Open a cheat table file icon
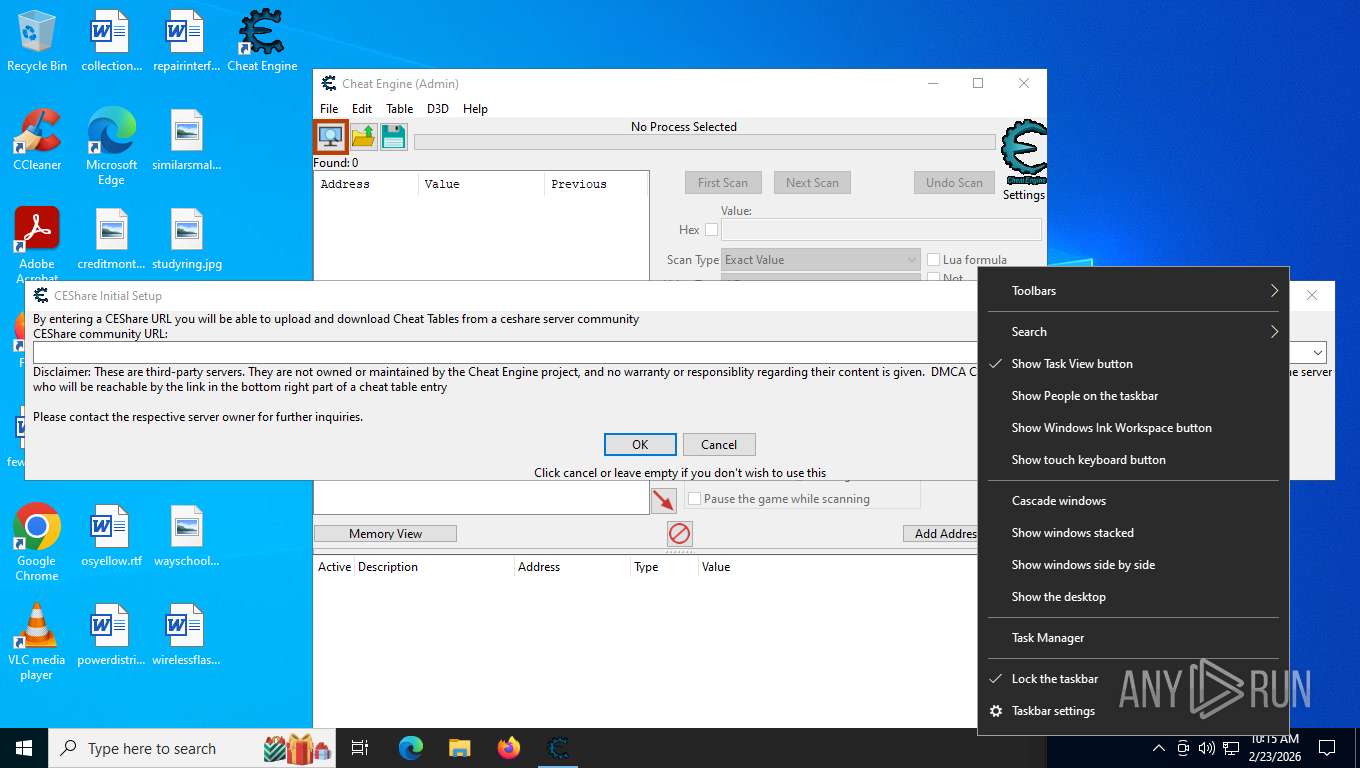Image resolution: width=1360 pixels, height=768 pixels. (x=363, y=137)
